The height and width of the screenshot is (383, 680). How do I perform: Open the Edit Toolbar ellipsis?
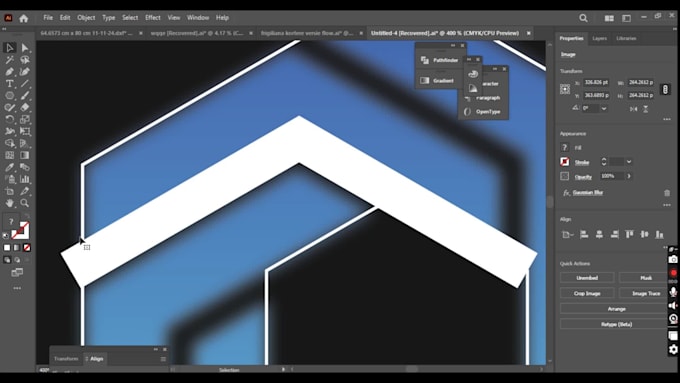click(x=17, y=288)
